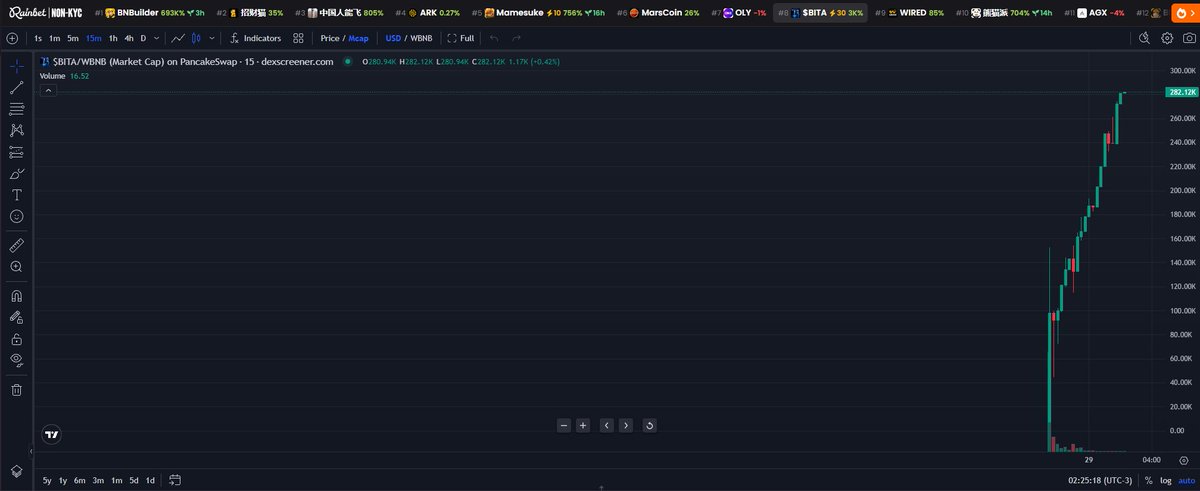Screen dimensions: 1200x491
Task: Open the Indicators menu
Action: coord(254,38)
